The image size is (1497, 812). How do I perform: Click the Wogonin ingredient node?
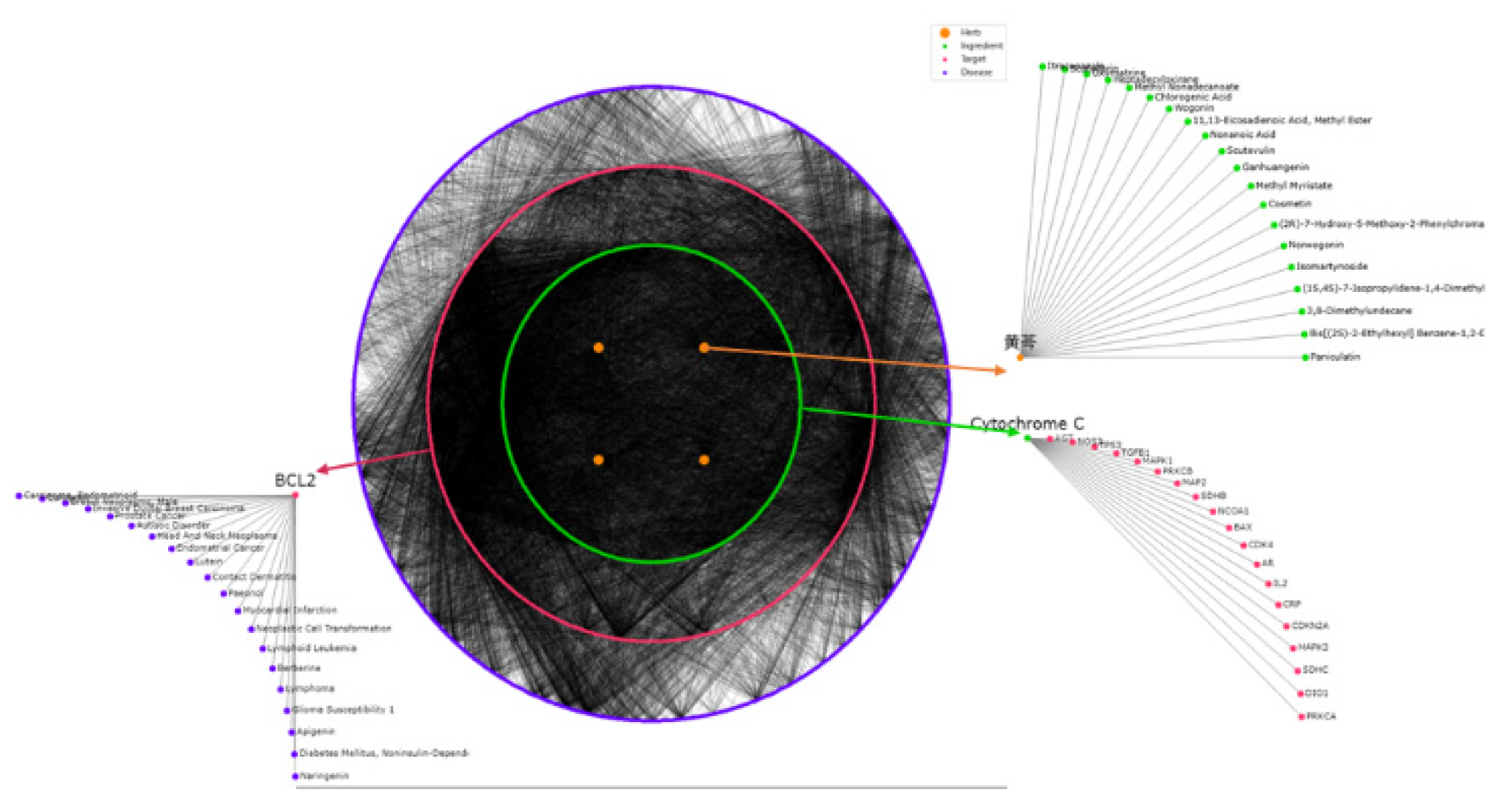(x=1169, y=108)
